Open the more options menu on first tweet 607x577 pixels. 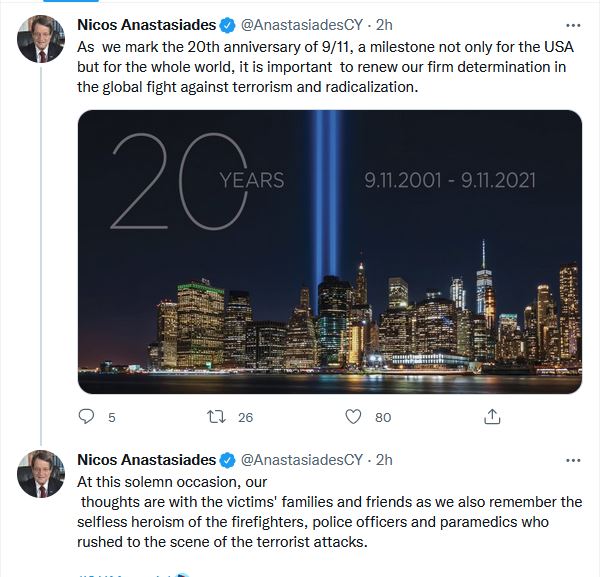click(573, 24)
